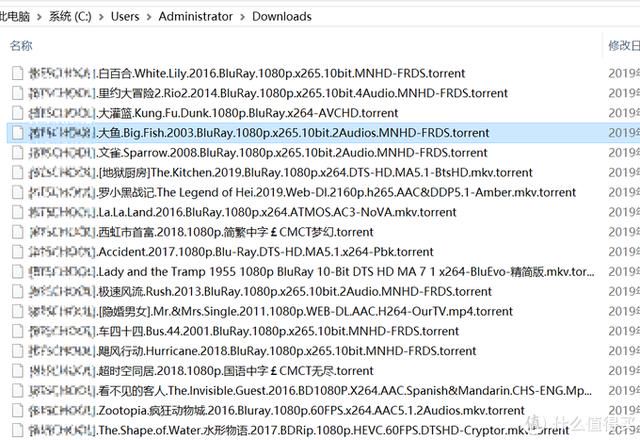
Task: Click the file icon for The.Invisible.Guest.2016 torrent
Action: (x=17, y=391)
